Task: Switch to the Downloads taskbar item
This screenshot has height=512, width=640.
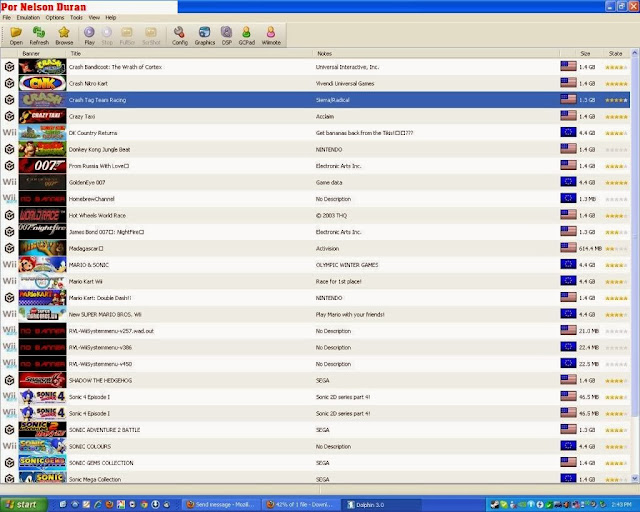Action: (x=301, y=505)
